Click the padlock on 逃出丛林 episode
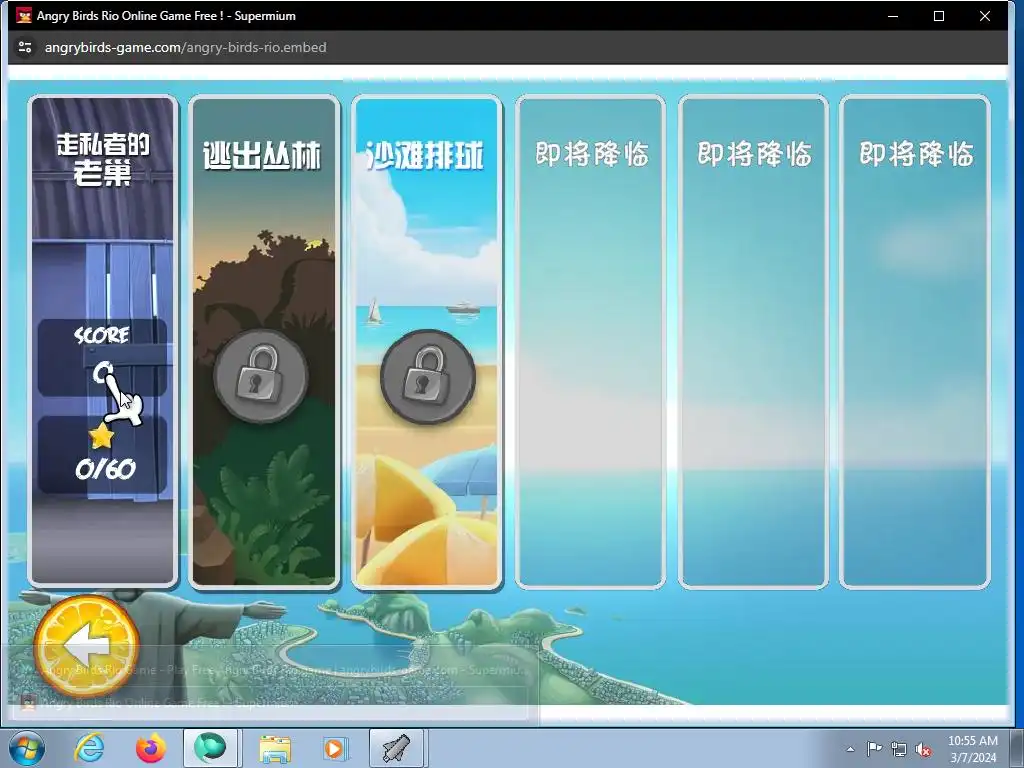The image size is (1024, 768). (x=261, y=377)
